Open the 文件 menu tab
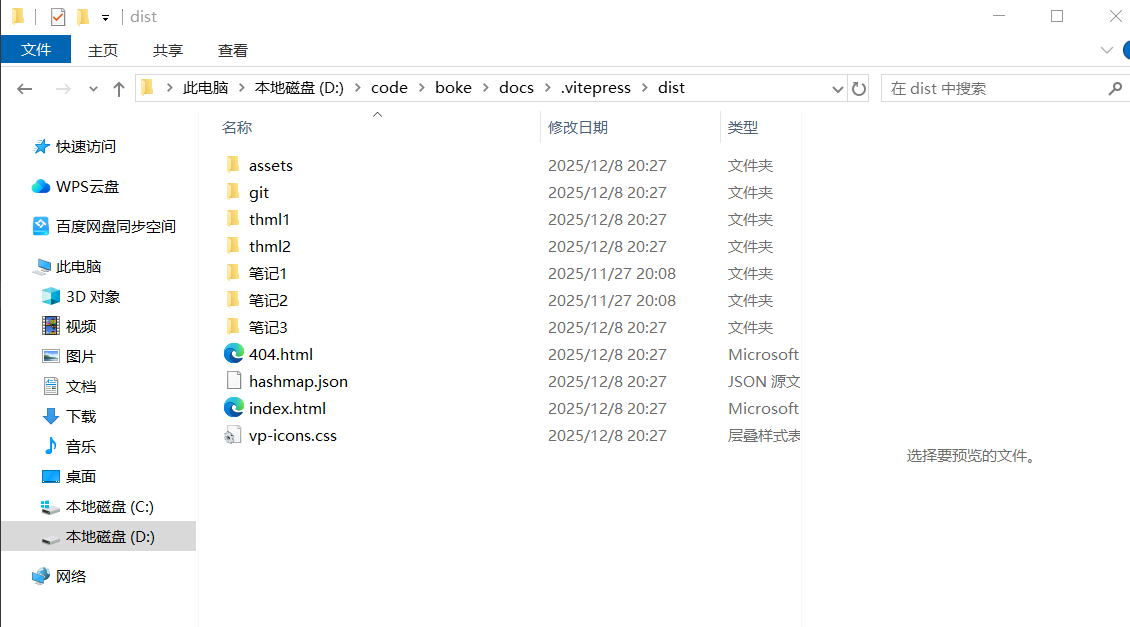This screenshot has width=1130, height=627. [x=36, y=50]
